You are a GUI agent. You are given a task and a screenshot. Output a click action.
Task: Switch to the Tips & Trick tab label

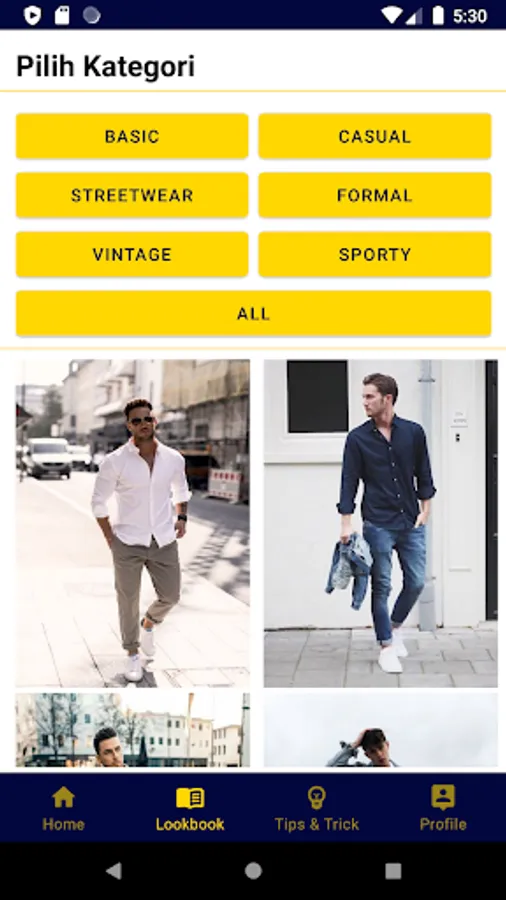(x=317, y=824)
